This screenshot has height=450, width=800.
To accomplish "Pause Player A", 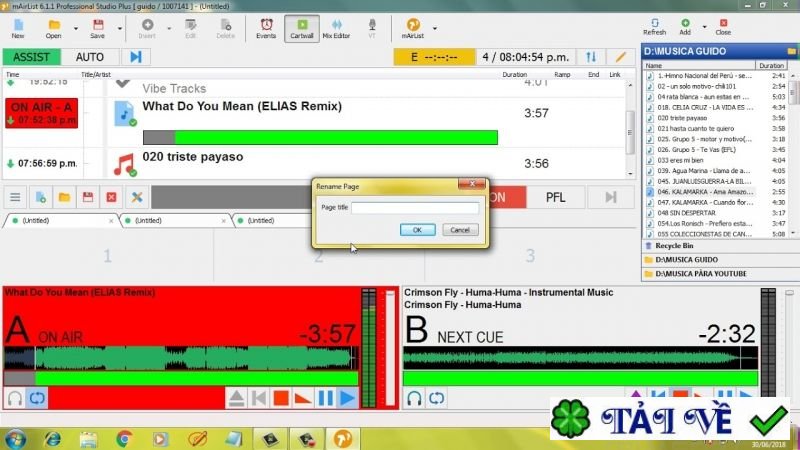I will [326, 398].
